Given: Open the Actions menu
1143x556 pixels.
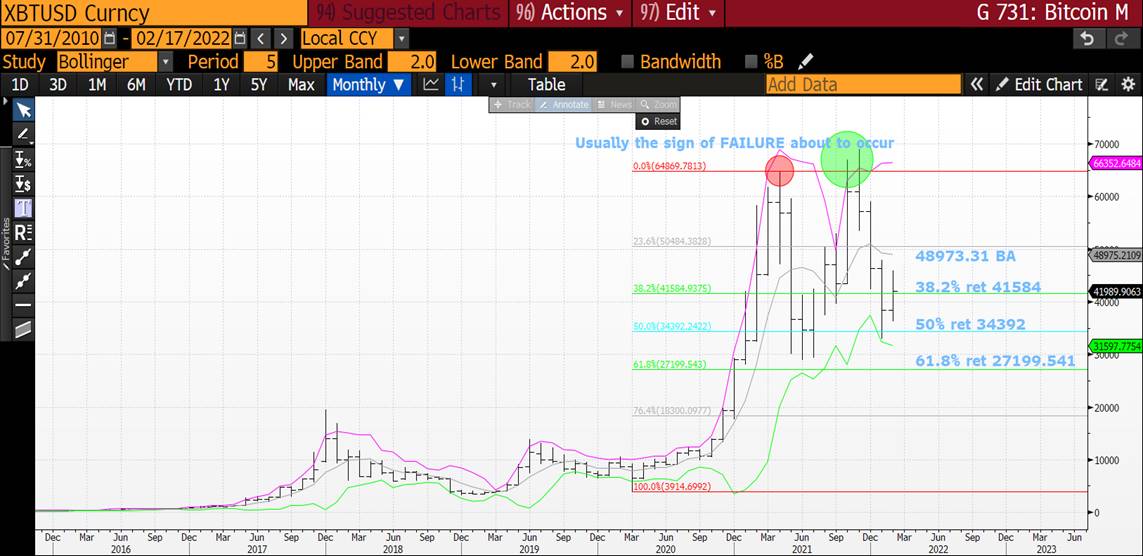Looking at the screenshot, I should pyautogui.click(x=569, y=12).
